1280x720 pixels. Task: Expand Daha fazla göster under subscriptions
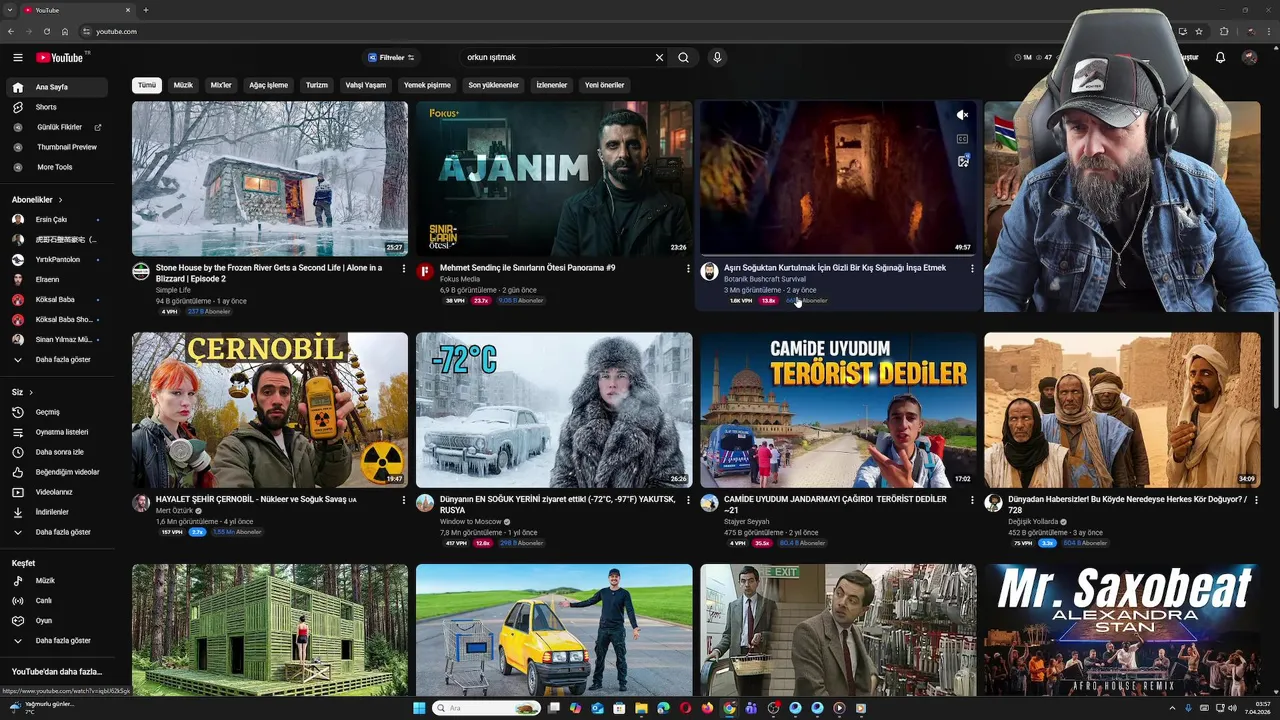55,359
